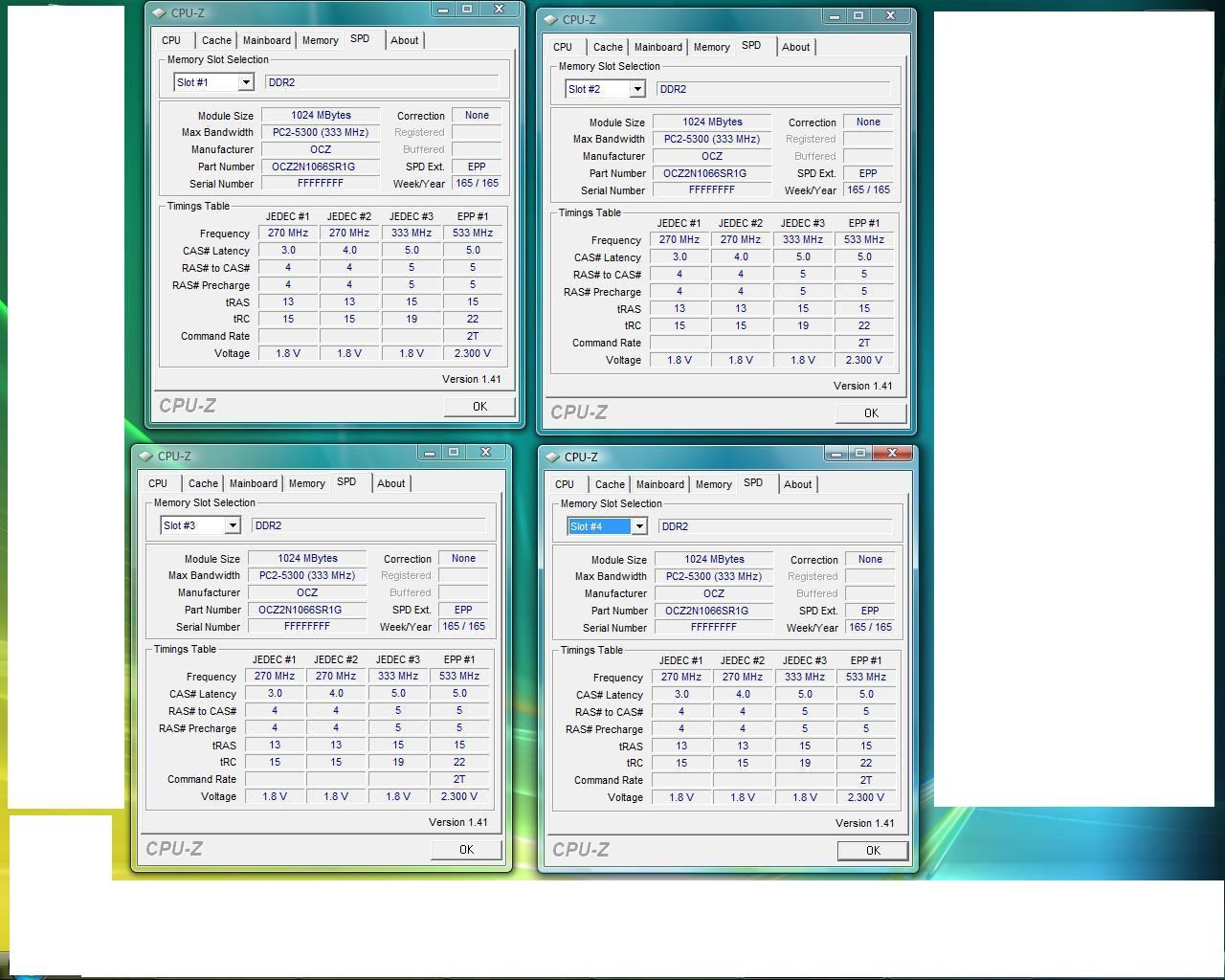Screen dimensions: 1225x980
Task: Select SPD tab in Slot #1 window
Action: (x=360, y=39)
